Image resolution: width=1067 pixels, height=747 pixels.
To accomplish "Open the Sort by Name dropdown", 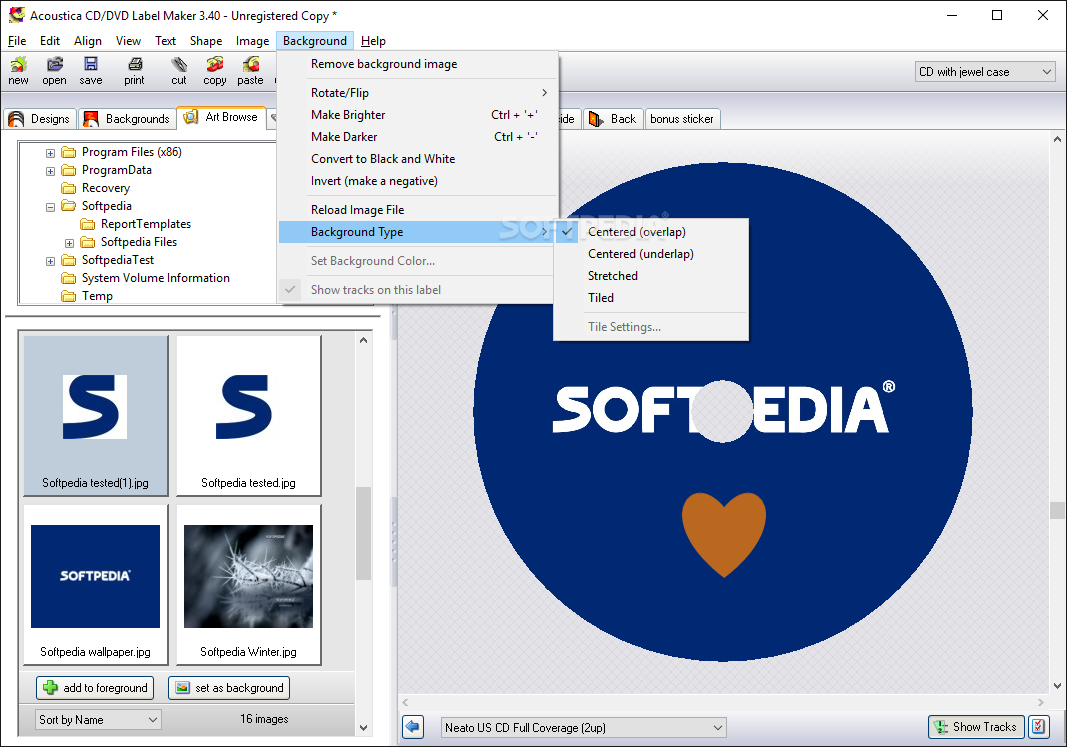I will [98, 719].
